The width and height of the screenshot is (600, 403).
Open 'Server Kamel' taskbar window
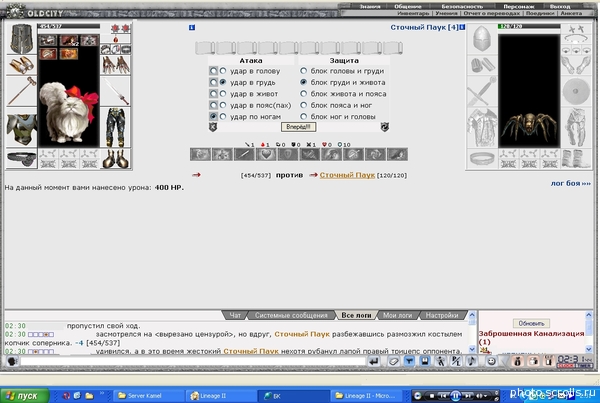tap(149, 395)
